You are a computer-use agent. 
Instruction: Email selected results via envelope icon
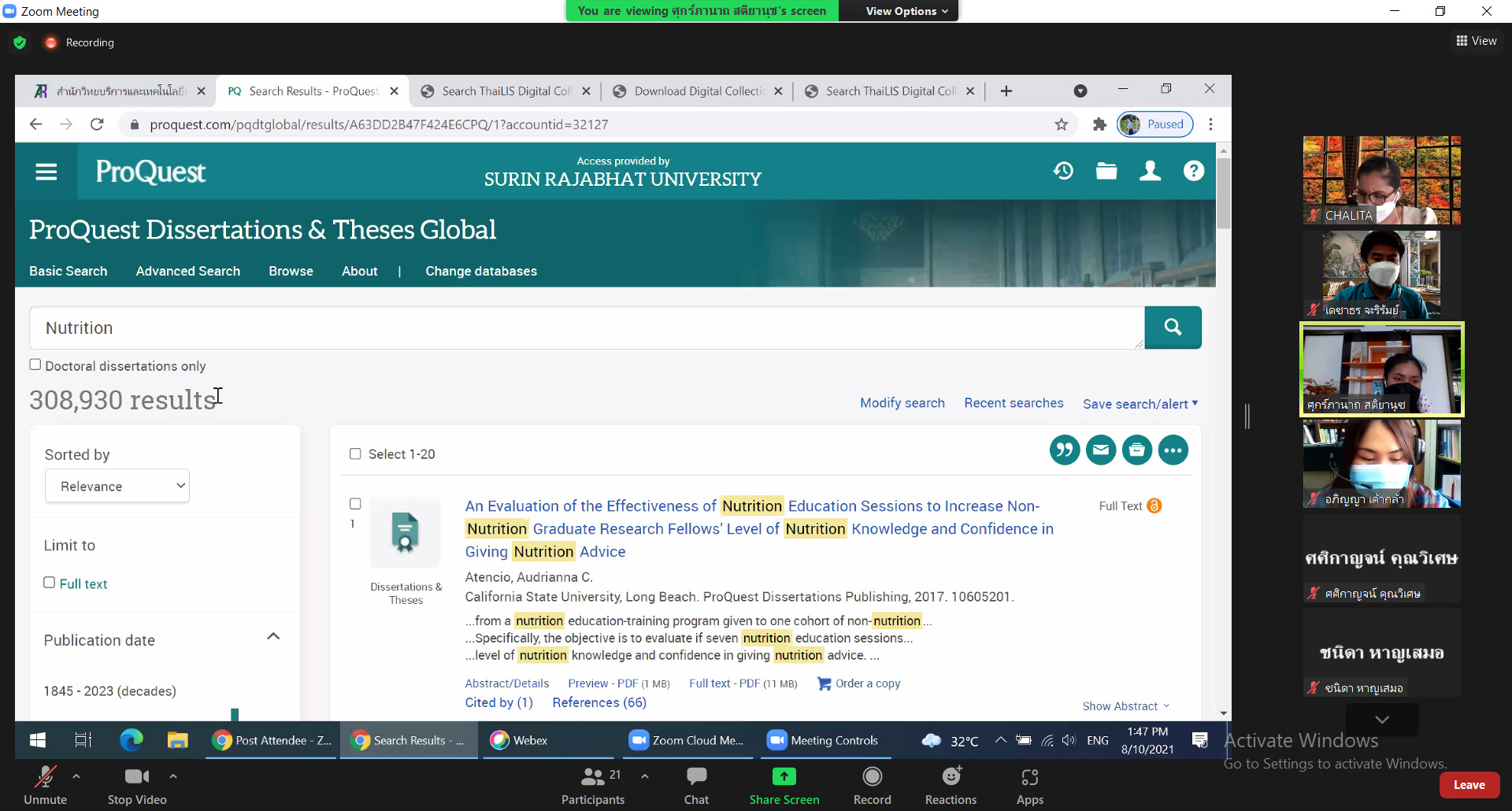(x=1100, y=450)
